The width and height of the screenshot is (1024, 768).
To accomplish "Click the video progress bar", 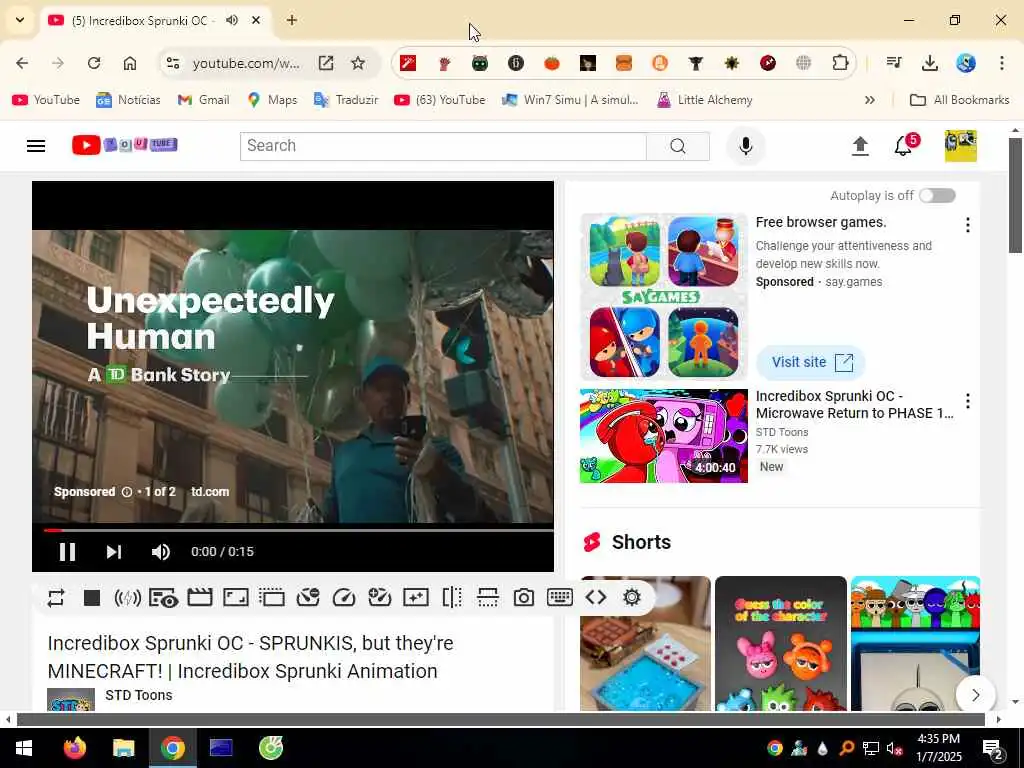I will coord(298,530).
